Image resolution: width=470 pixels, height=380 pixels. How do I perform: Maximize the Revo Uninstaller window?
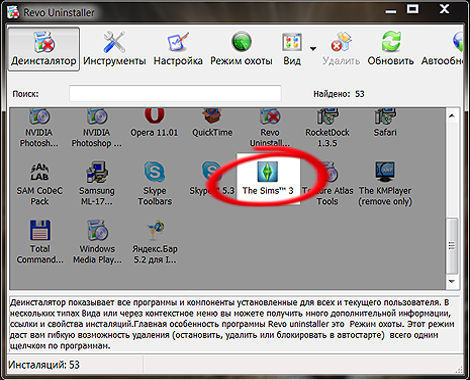412,9
